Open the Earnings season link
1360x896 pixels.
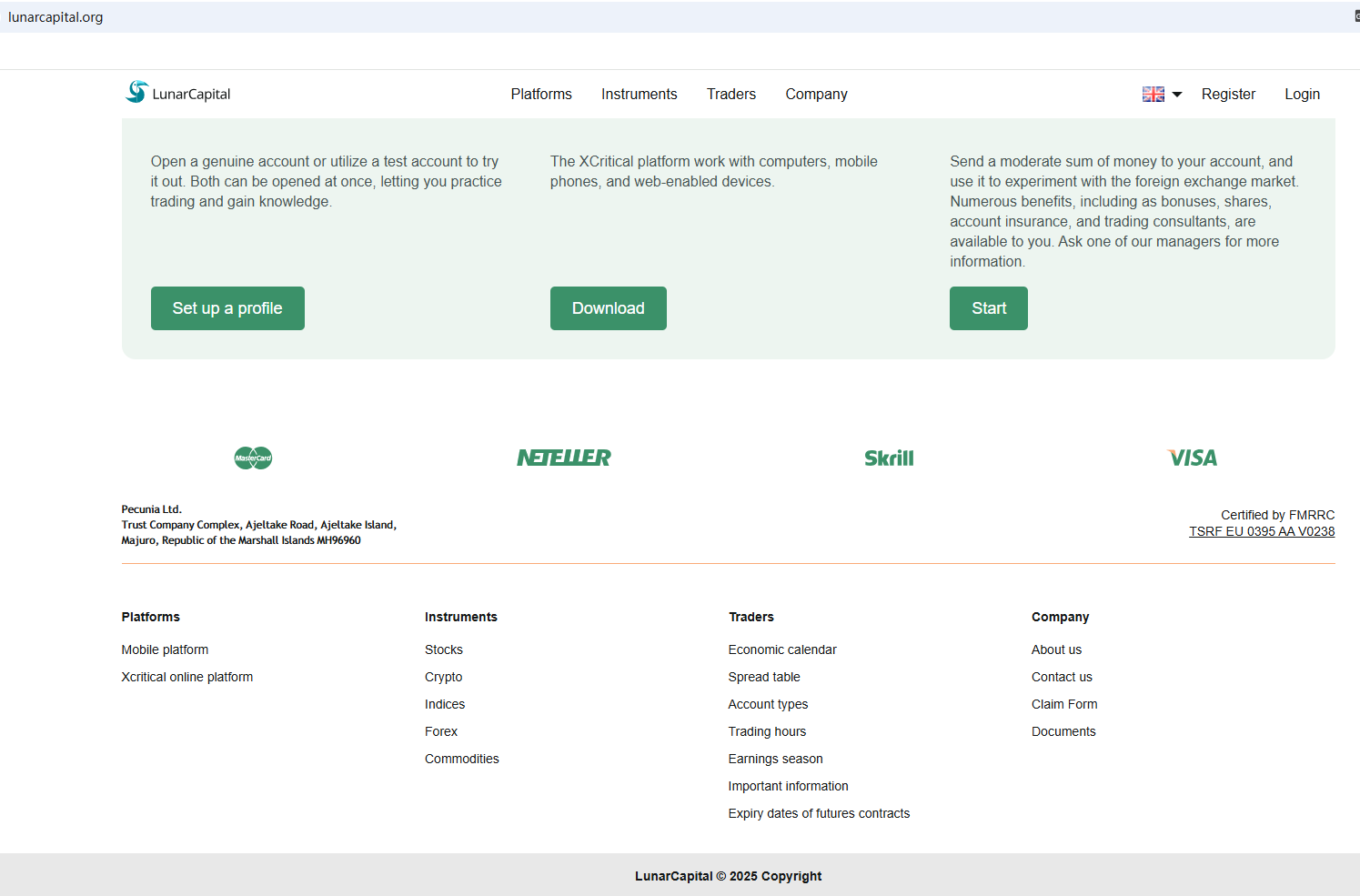click(x=775, y=759)
